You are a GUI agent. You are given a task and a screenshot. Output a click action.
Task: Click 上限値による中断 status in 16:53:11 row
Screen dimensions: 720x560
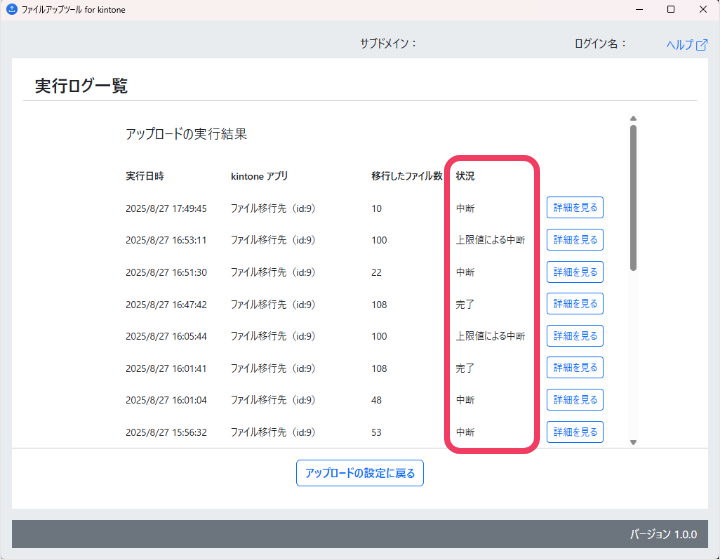pos(490,240)
